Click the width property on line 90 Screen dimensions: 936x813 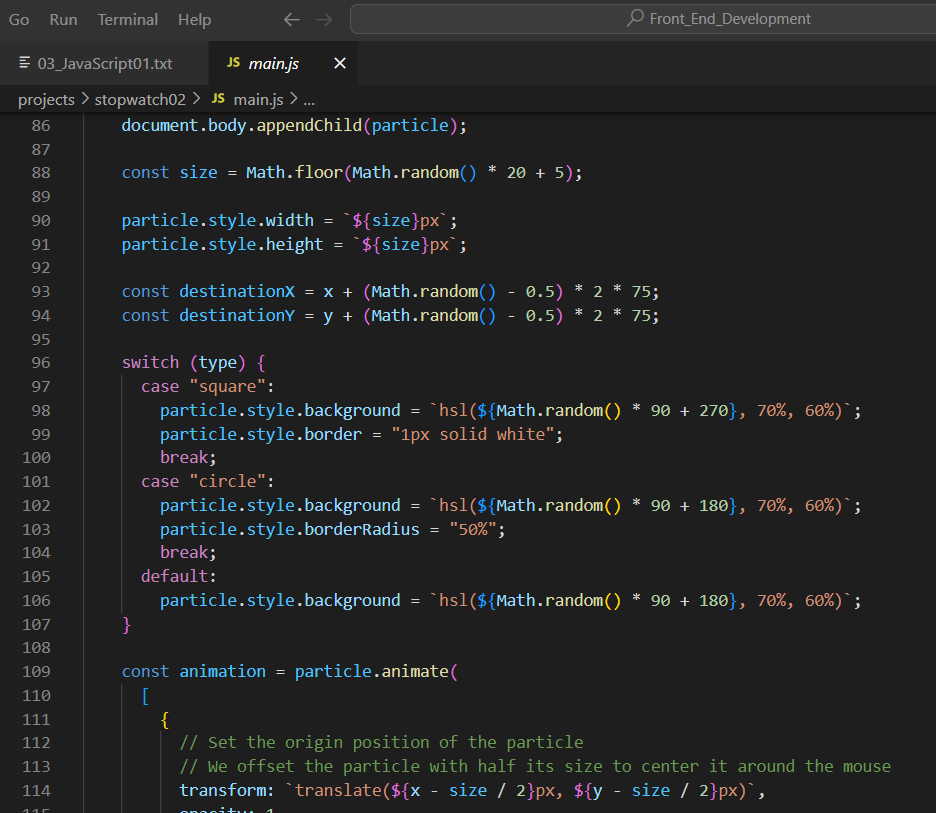click(290, 220)
